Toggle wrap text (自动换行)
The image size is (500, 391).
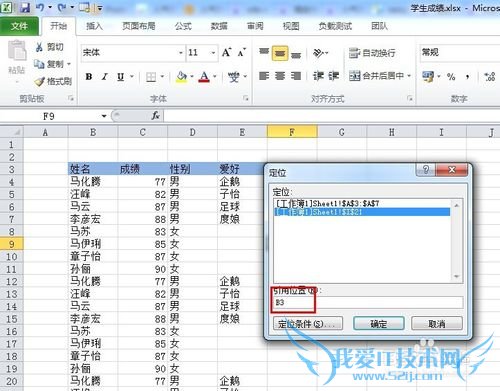point(372,53)
